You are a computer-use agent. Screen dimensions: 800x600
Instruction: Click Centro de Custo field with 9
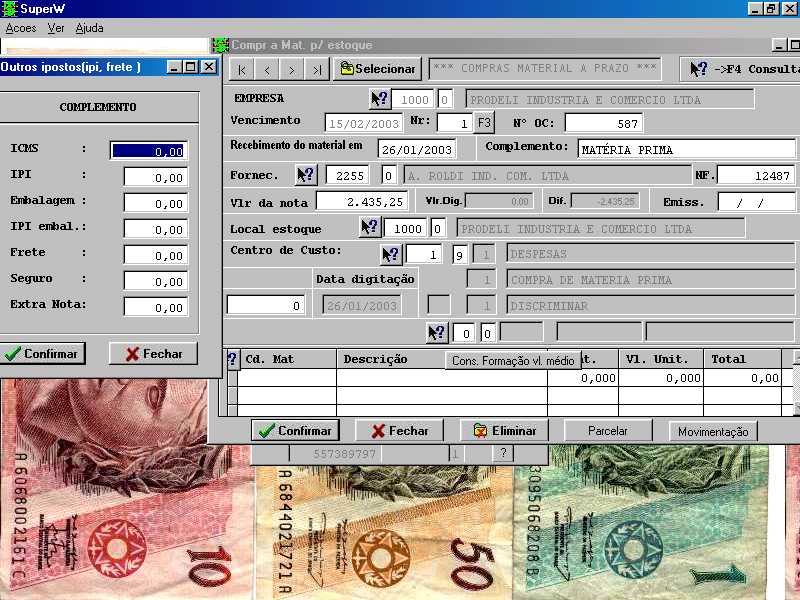tap(459, 255)
